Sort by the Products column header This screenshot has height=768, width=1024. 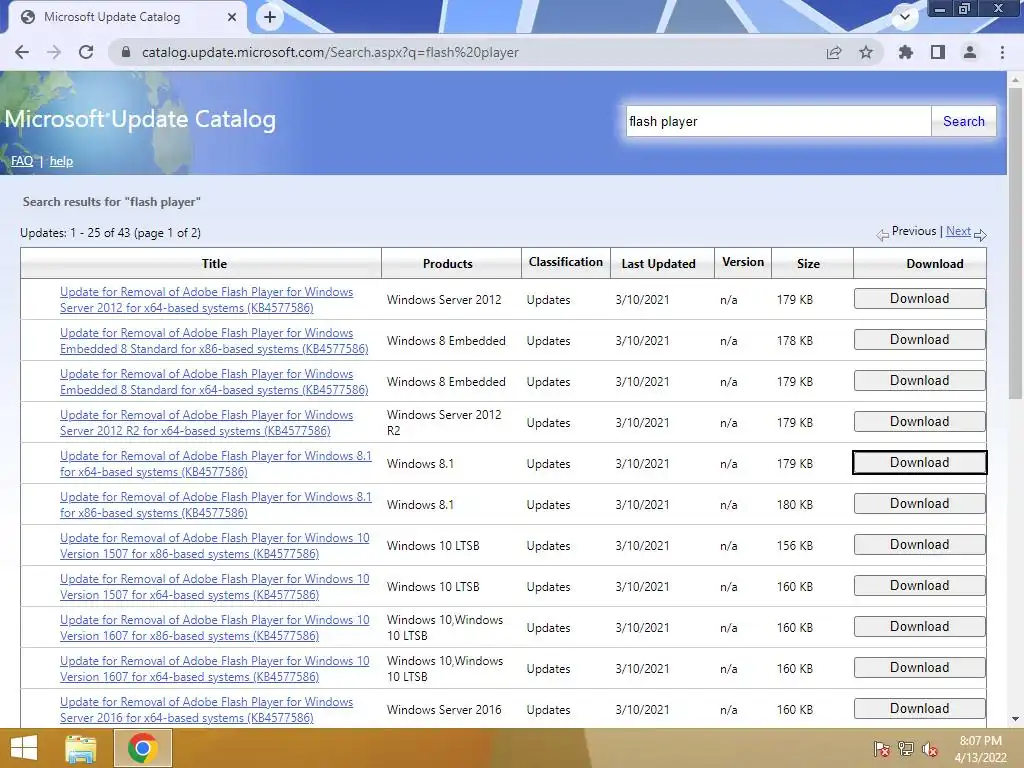pyautogui.click(x=447, y=264)
